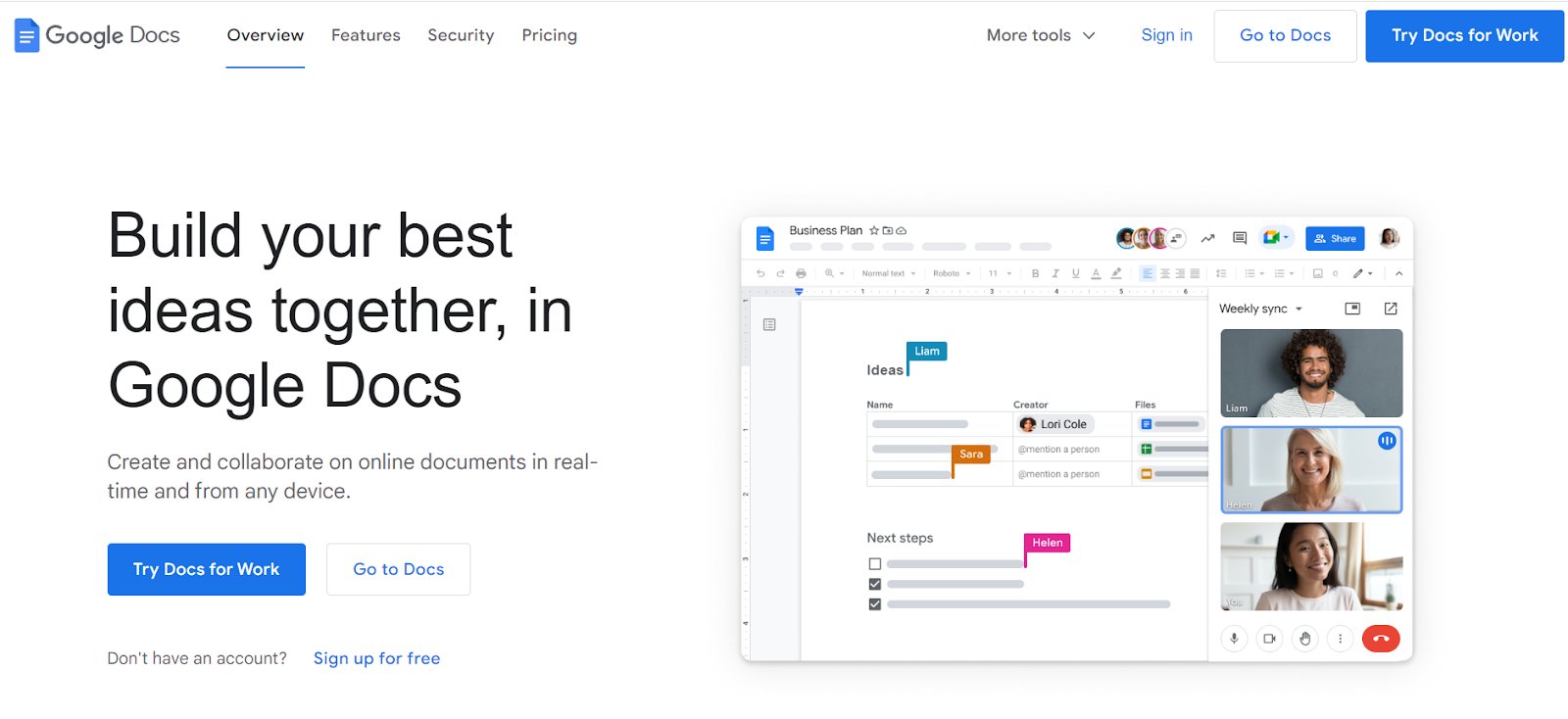The image size is (1568, 719).
Task: Open the editing mode pencil dropdown
Action: (x=1363, y=273)
